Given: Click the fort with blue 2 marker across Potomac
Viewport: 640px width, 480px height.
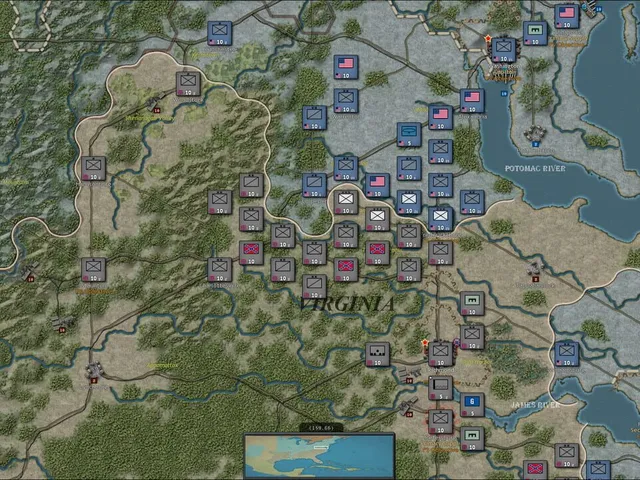Looking at the screenshot, I should pyautogui.click(x=535, y=135).
